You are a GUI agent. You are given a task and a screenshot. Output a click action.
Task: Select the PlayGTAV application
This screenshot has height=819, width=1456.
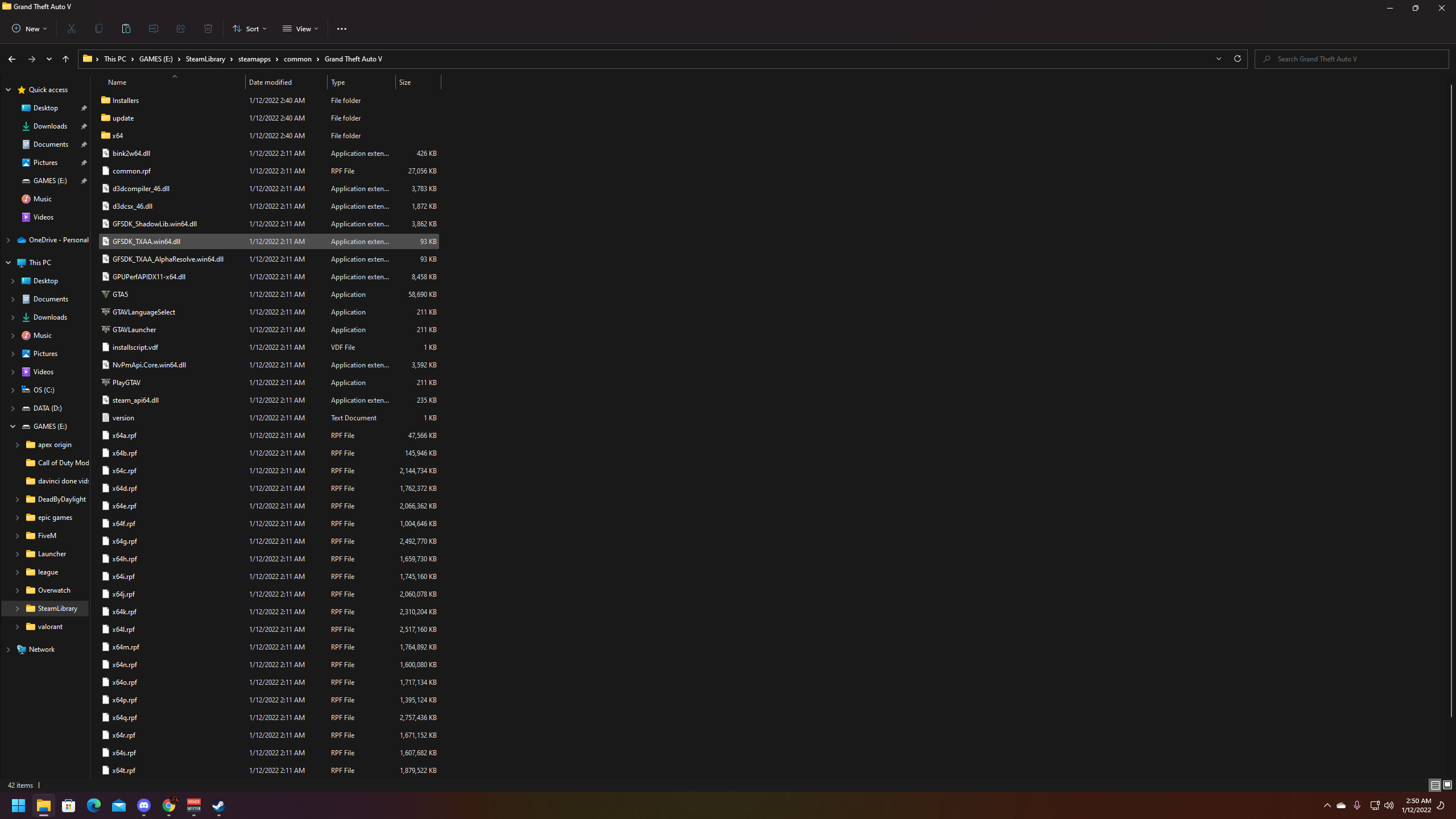[269, 383]
